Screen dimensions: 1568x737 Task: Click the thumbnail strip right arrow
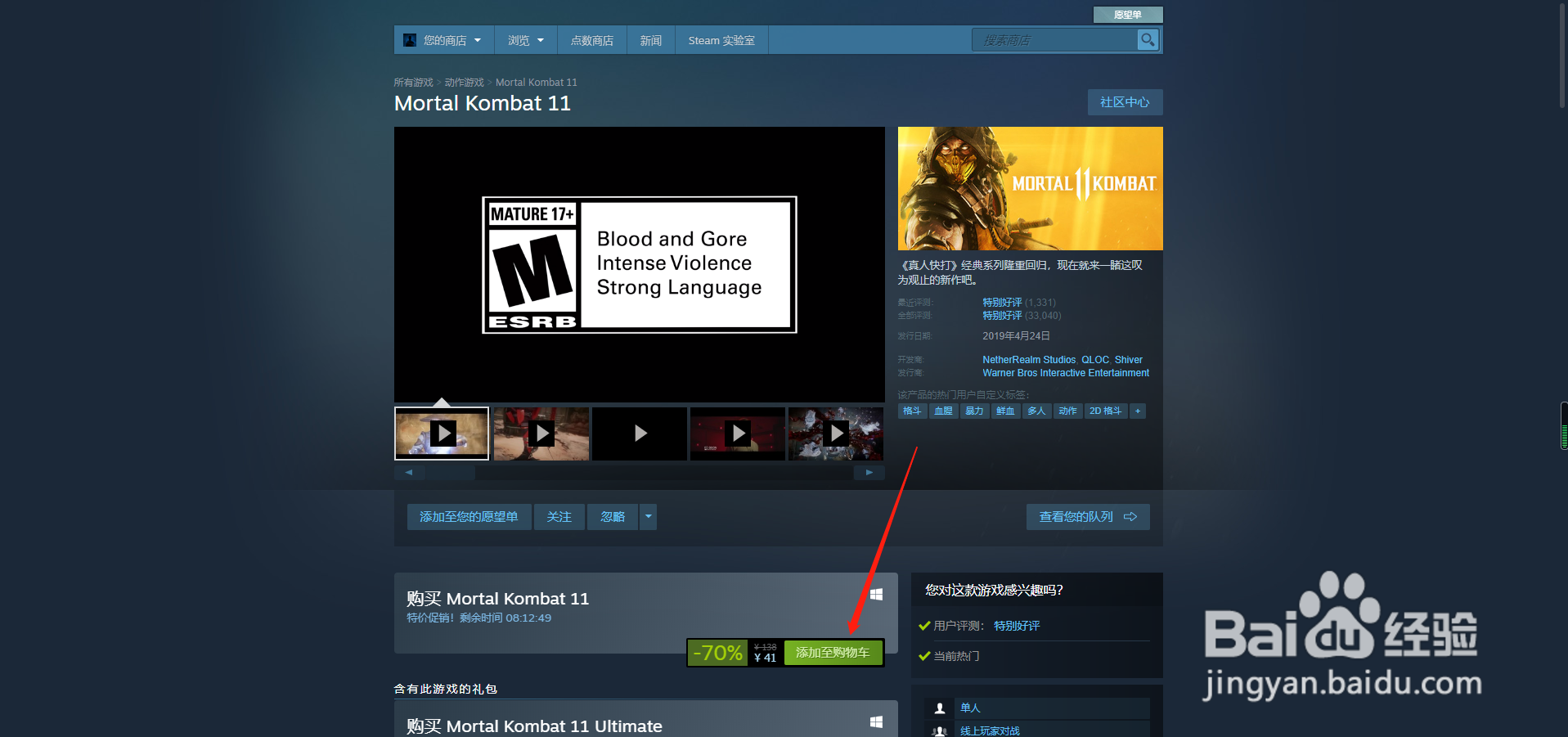(x=869, y=472)
